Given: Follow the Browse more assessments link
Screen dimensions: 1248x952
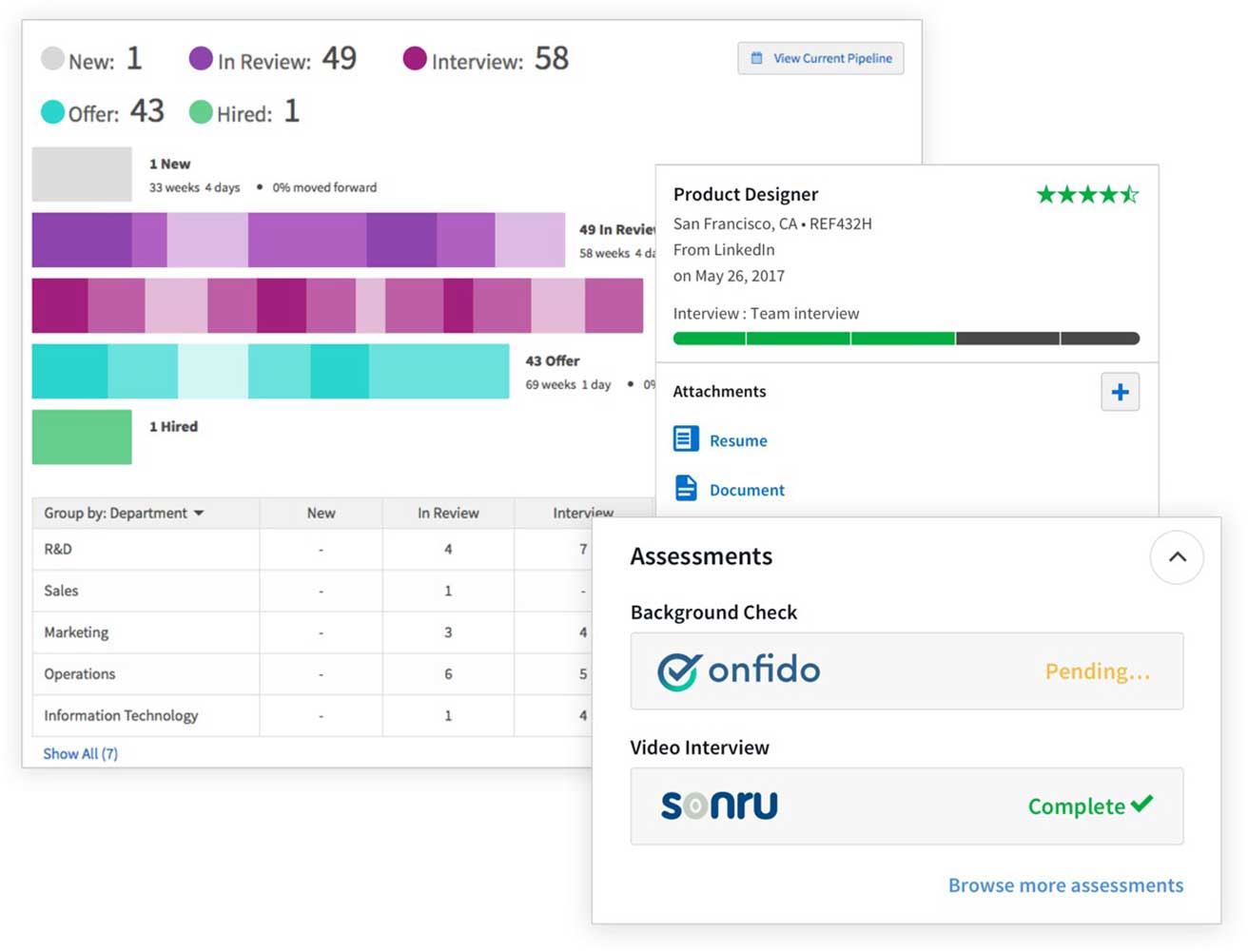Looking at the screenshot, I should pyautogui.click(x=1065, y=885).
